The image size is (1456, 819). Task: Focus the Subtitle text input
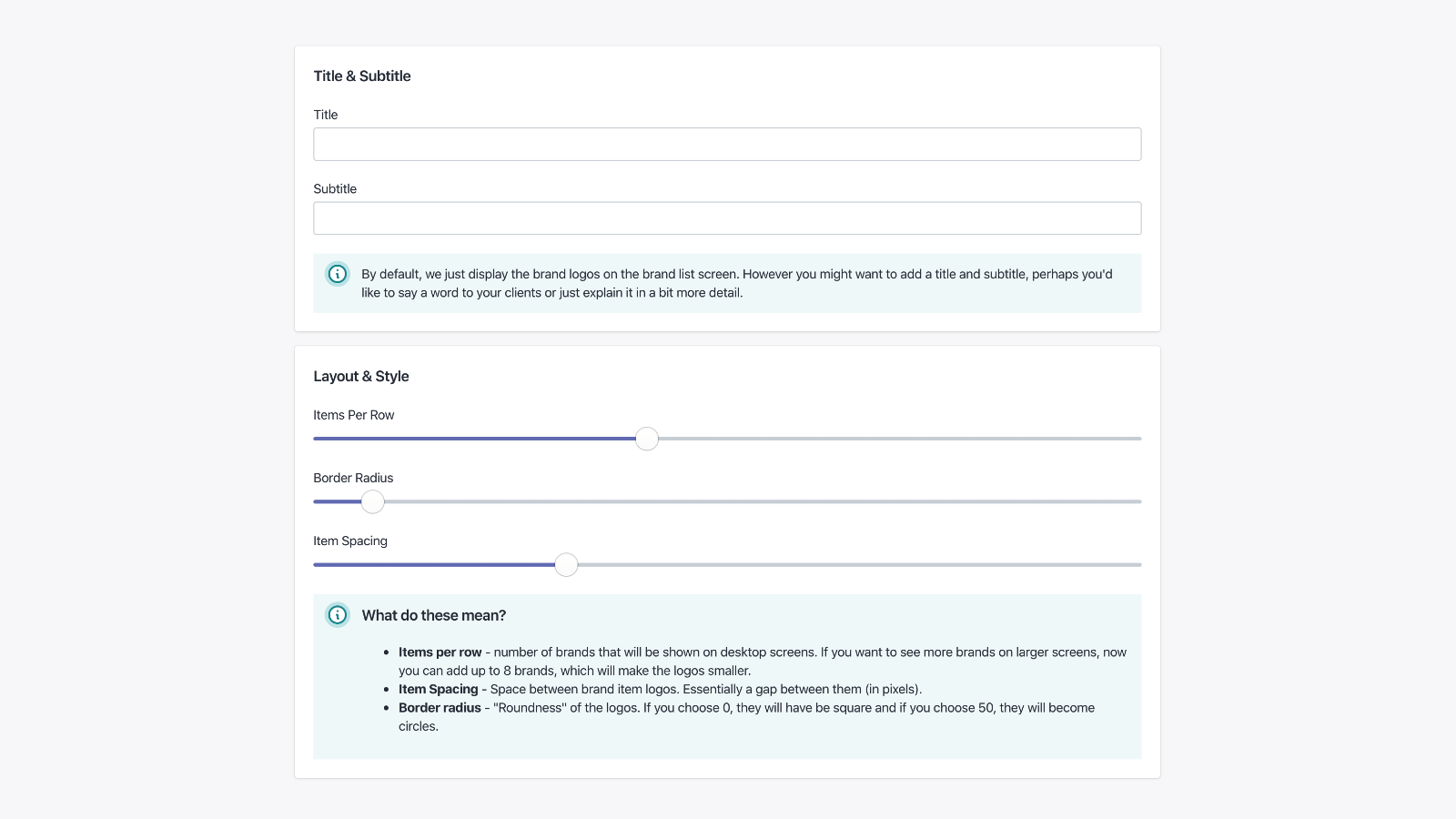727,218
